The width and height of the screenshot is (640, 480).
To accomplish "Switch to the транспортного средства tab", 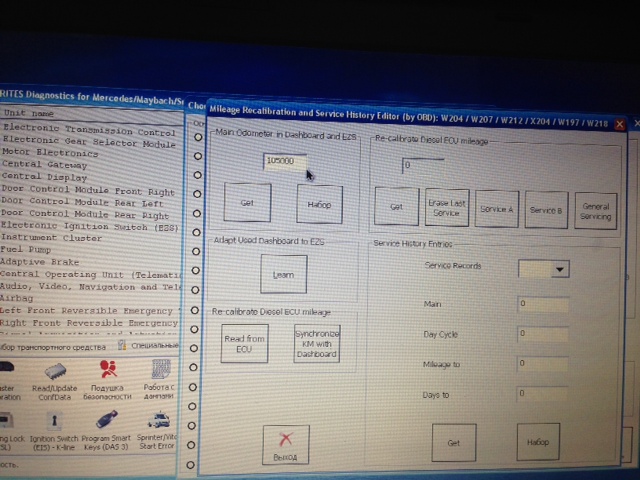I will [53, 347].
